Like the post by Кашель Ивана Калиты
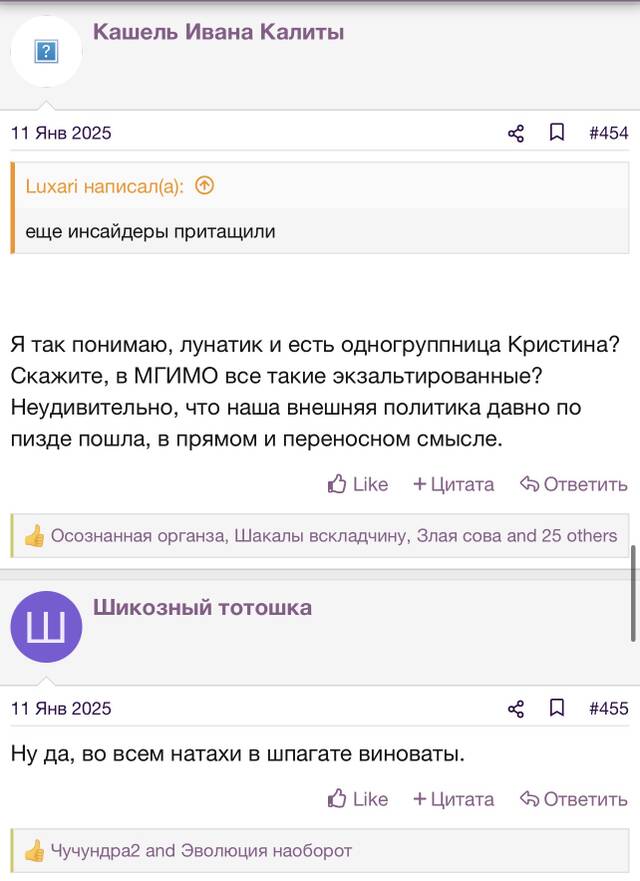Image resolution: width=640 pixels, height=881 pixels. tap(358, 484)
